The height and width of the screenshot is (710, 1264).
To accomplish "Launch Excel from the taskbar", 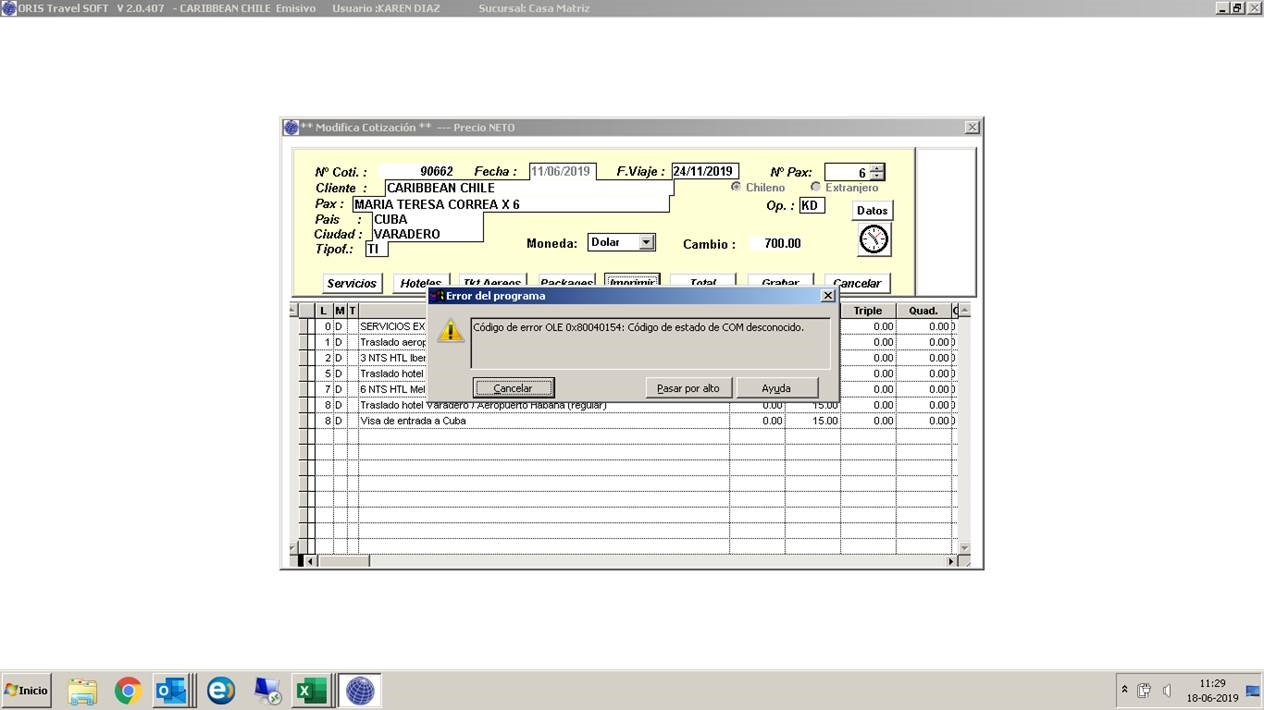I will pos(311,690).
